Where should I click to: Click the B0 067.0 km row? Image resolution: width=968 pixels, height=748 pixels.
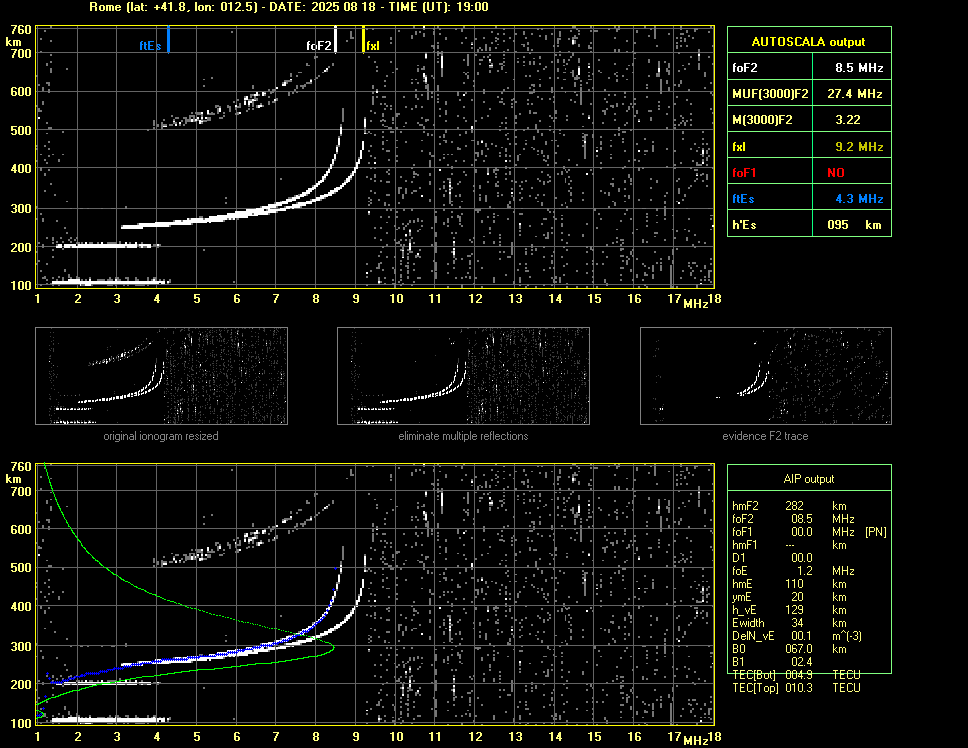789,649
